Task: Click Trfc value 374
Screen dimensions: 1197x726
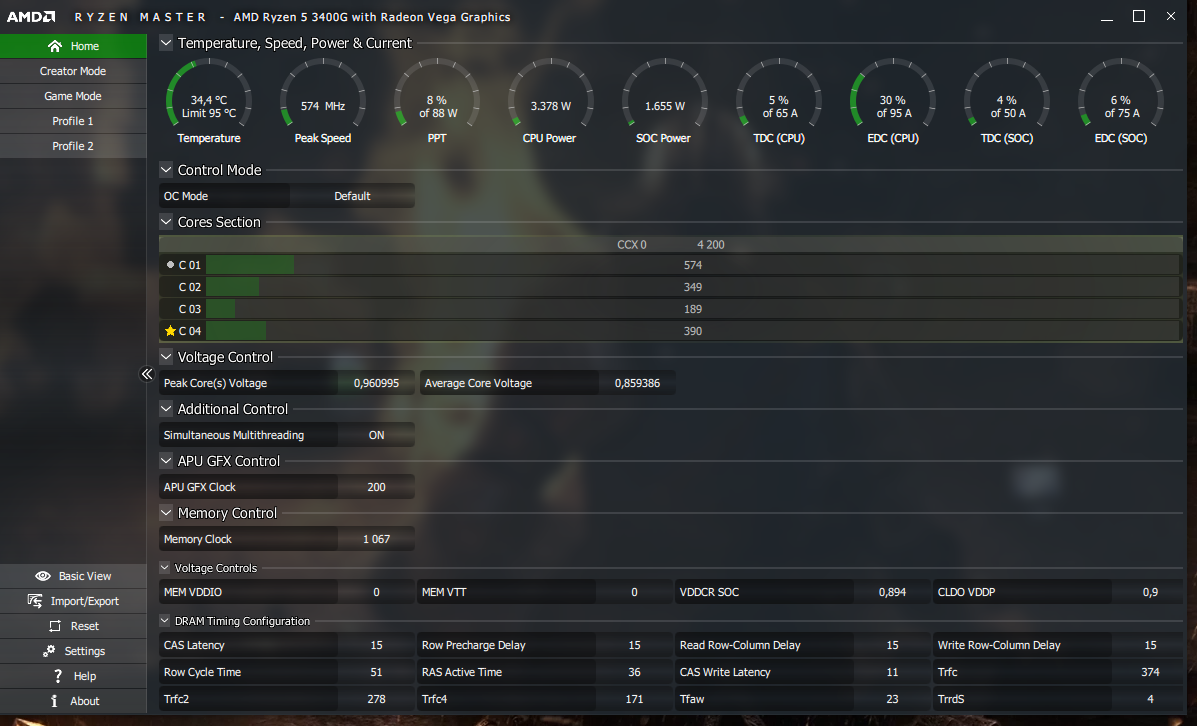Action: pyautogui.click(x=1150, y=672)
